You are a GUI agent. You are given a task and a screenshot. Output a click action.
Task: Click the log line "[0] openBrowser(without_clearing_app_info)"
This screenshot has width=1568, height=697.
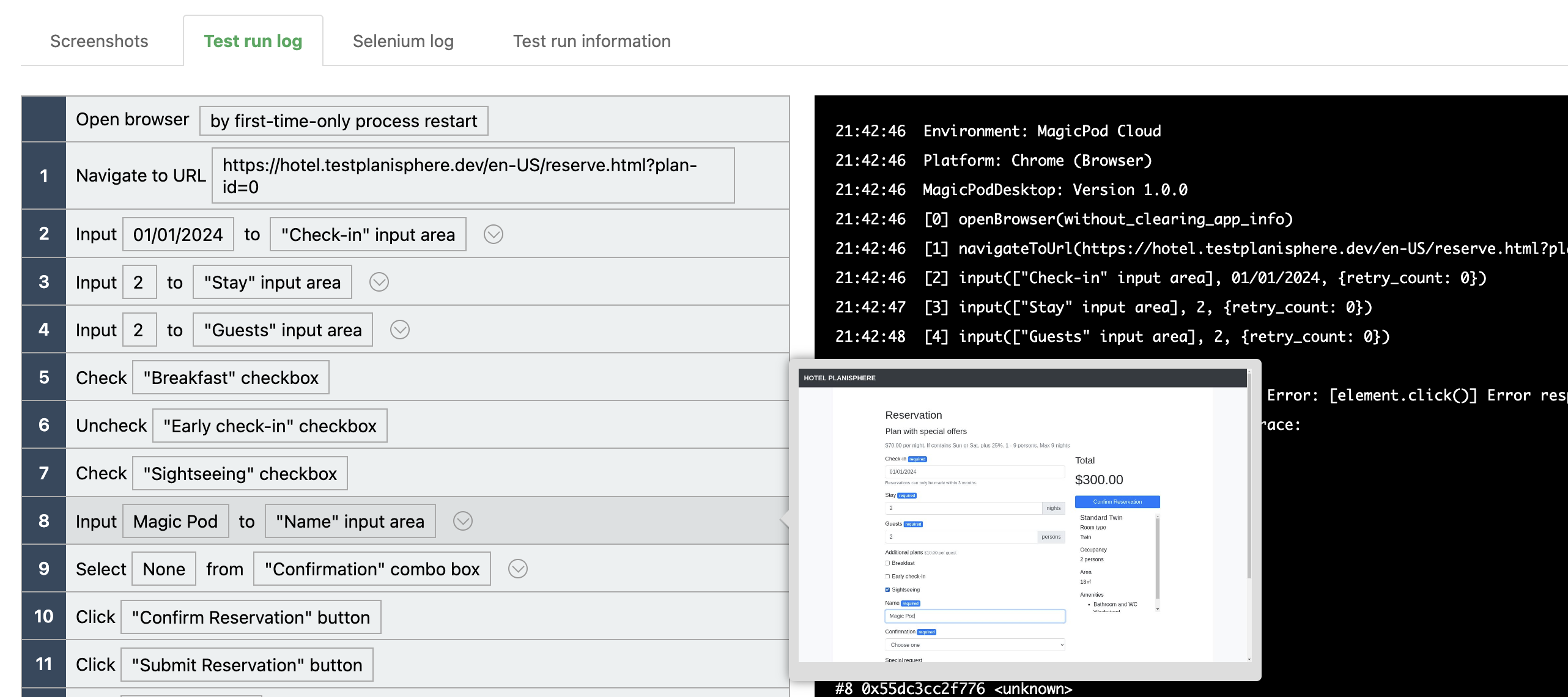(x=1064, y=219)
